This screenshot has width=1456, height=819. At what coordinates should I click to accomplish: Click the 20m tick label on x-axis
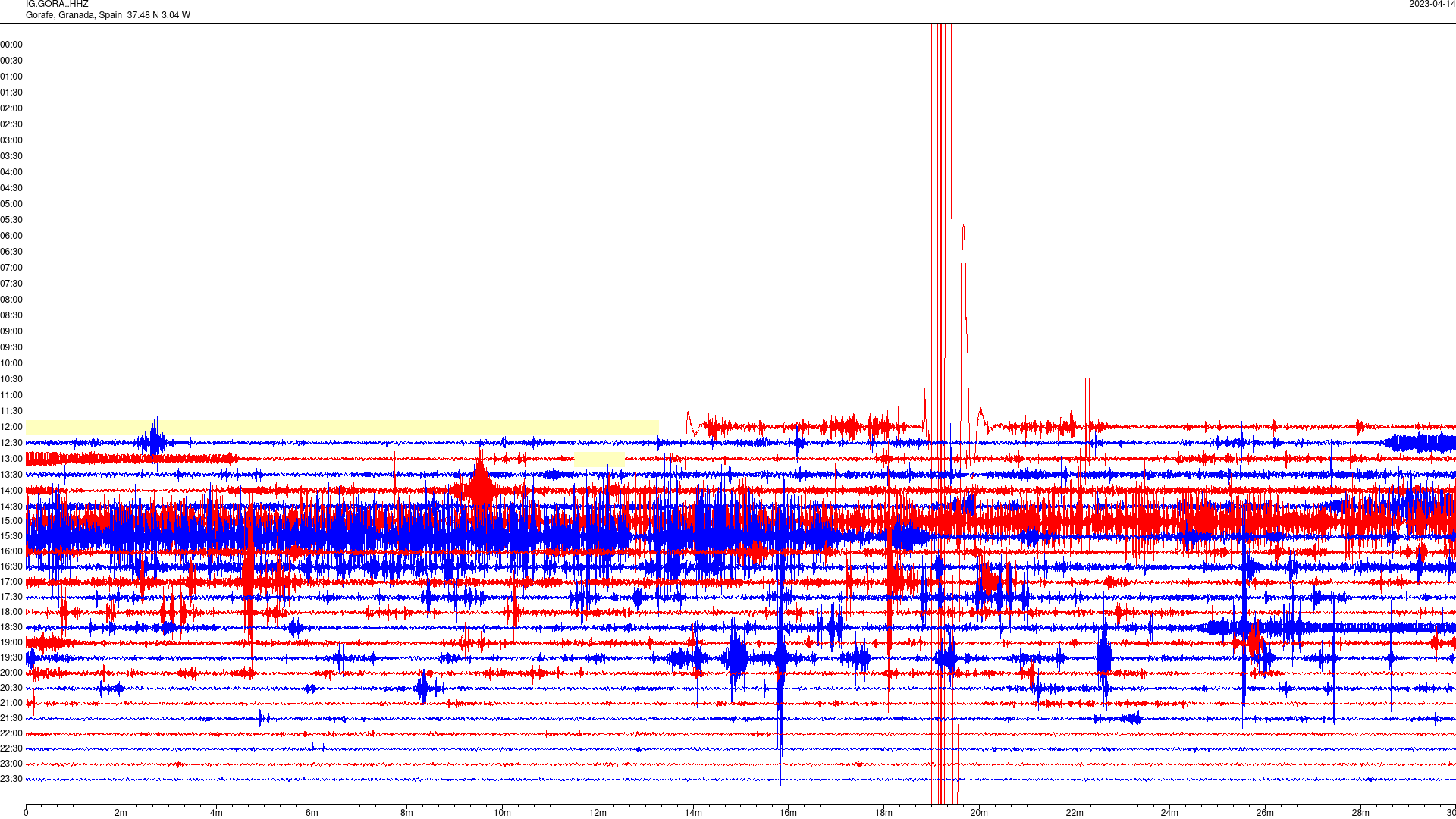tap(979, 813)
